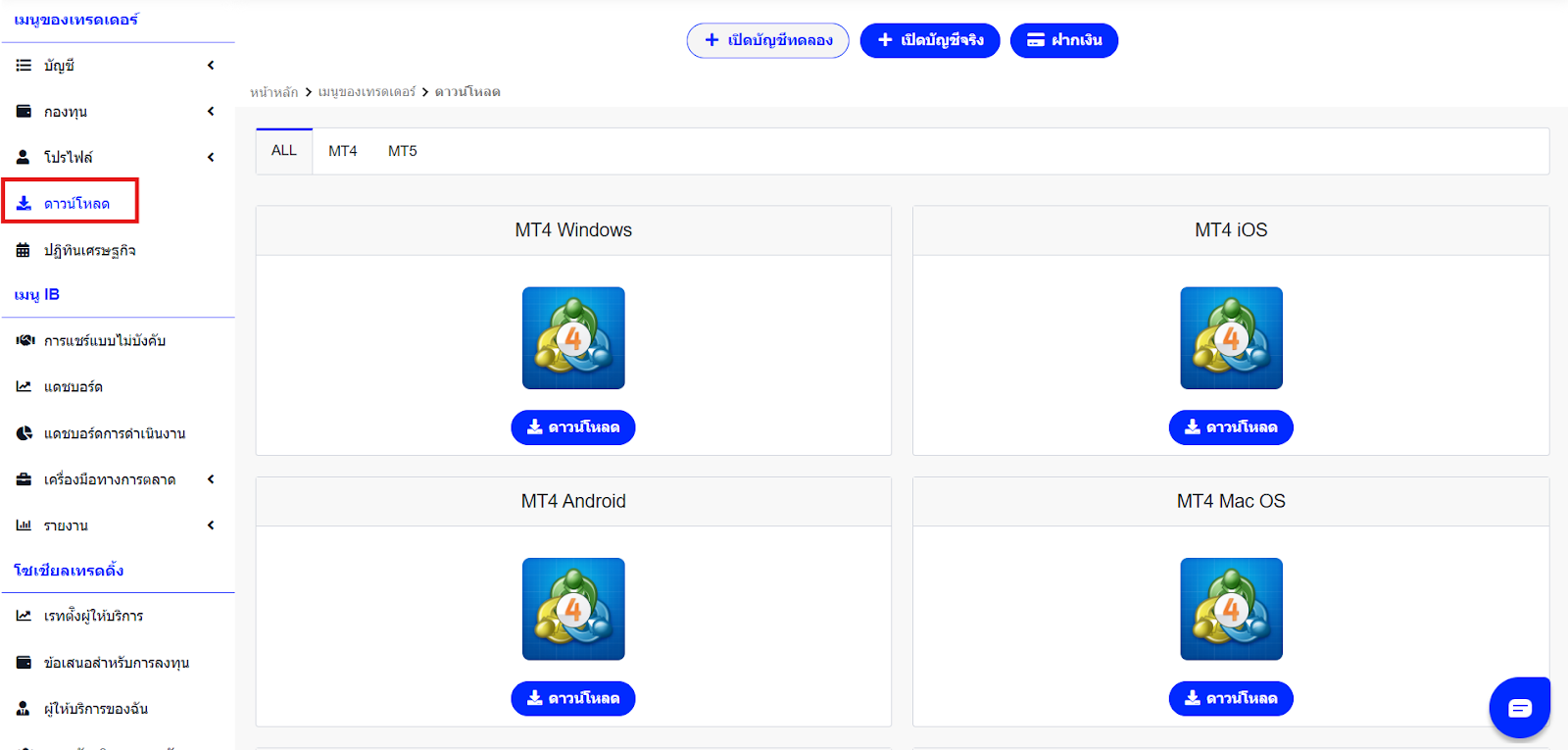Click the list icon beside บัญชี
The image size is (1568, 750).
[x=24, y=66]
